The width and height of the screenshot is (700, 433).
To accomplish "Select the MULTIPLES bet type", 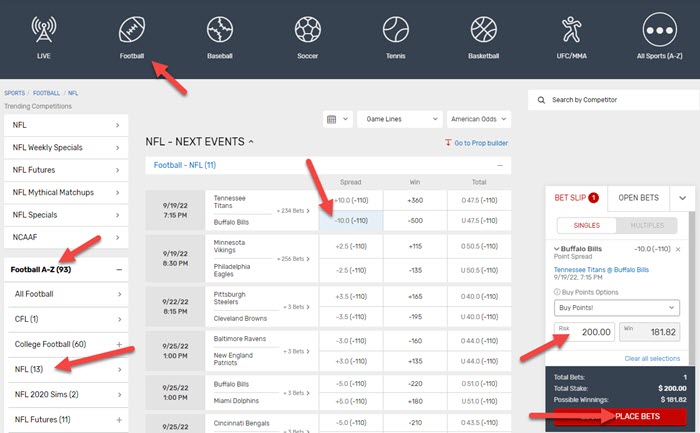I will 646,227.
